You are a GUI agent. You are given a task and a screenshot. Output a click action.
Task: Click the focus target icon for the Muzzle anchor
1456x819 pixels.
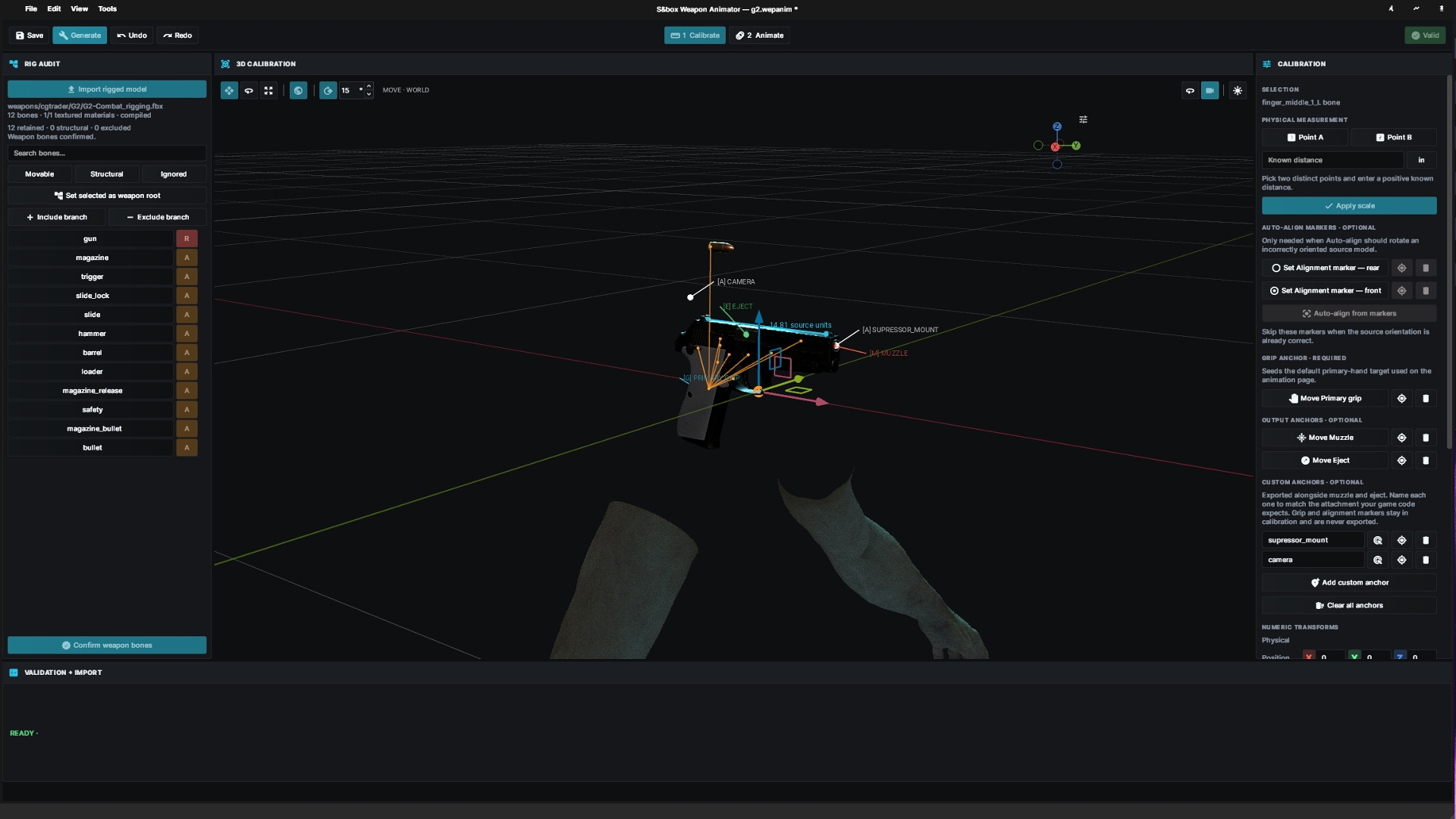point(1401,438)
